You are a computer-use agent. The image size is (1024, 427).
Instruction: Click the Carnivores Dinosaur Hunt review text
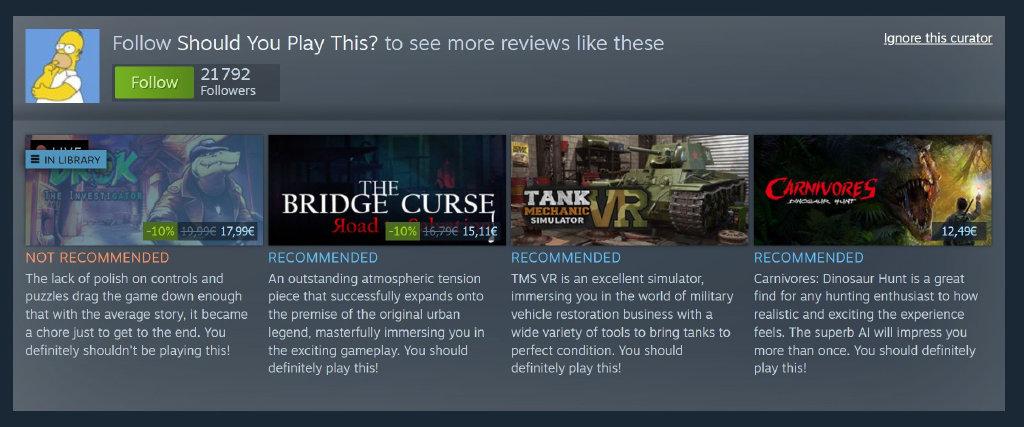point(866,323)
